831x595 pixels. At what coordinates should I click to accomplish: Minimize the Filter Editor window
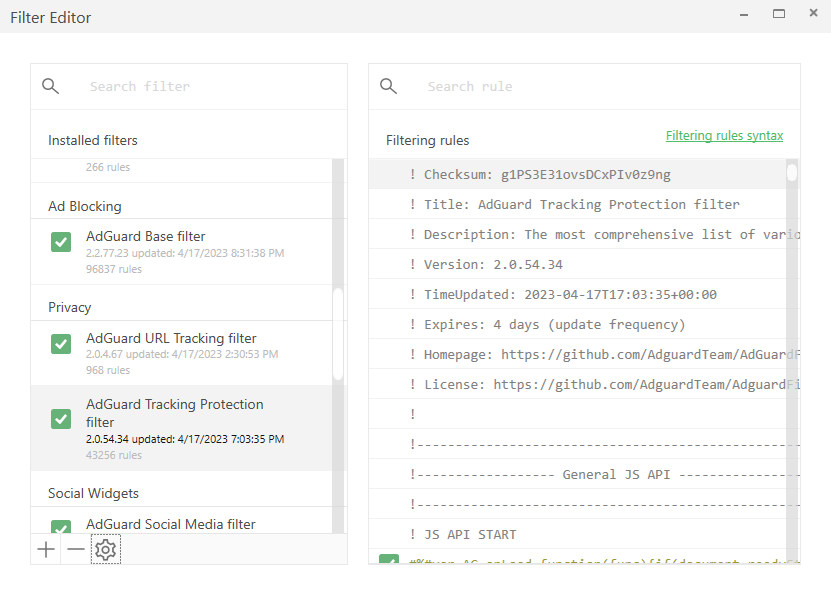point(744,15)
